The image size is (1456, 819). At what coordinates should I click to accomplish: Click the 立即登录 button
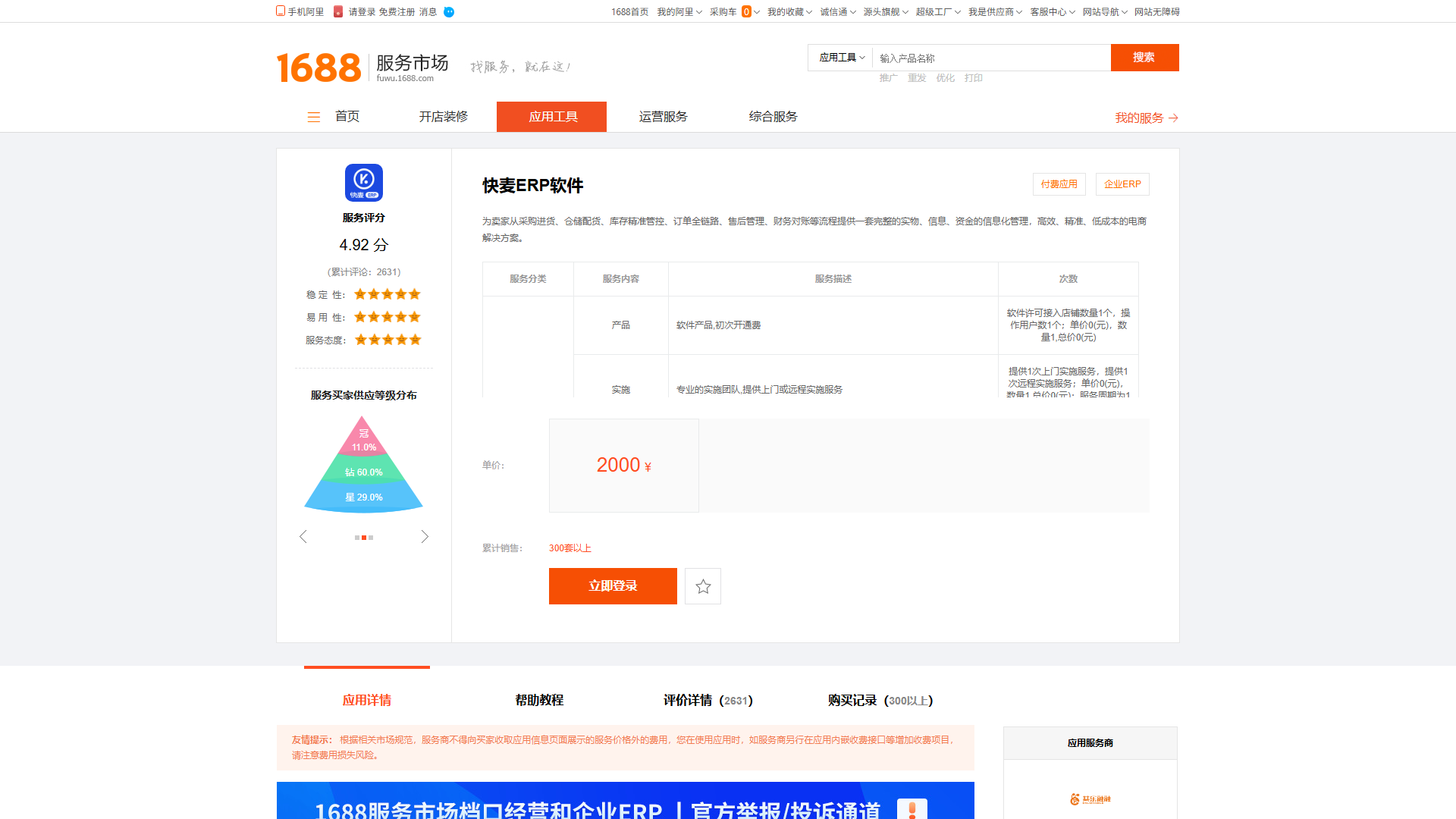(613, 586)
